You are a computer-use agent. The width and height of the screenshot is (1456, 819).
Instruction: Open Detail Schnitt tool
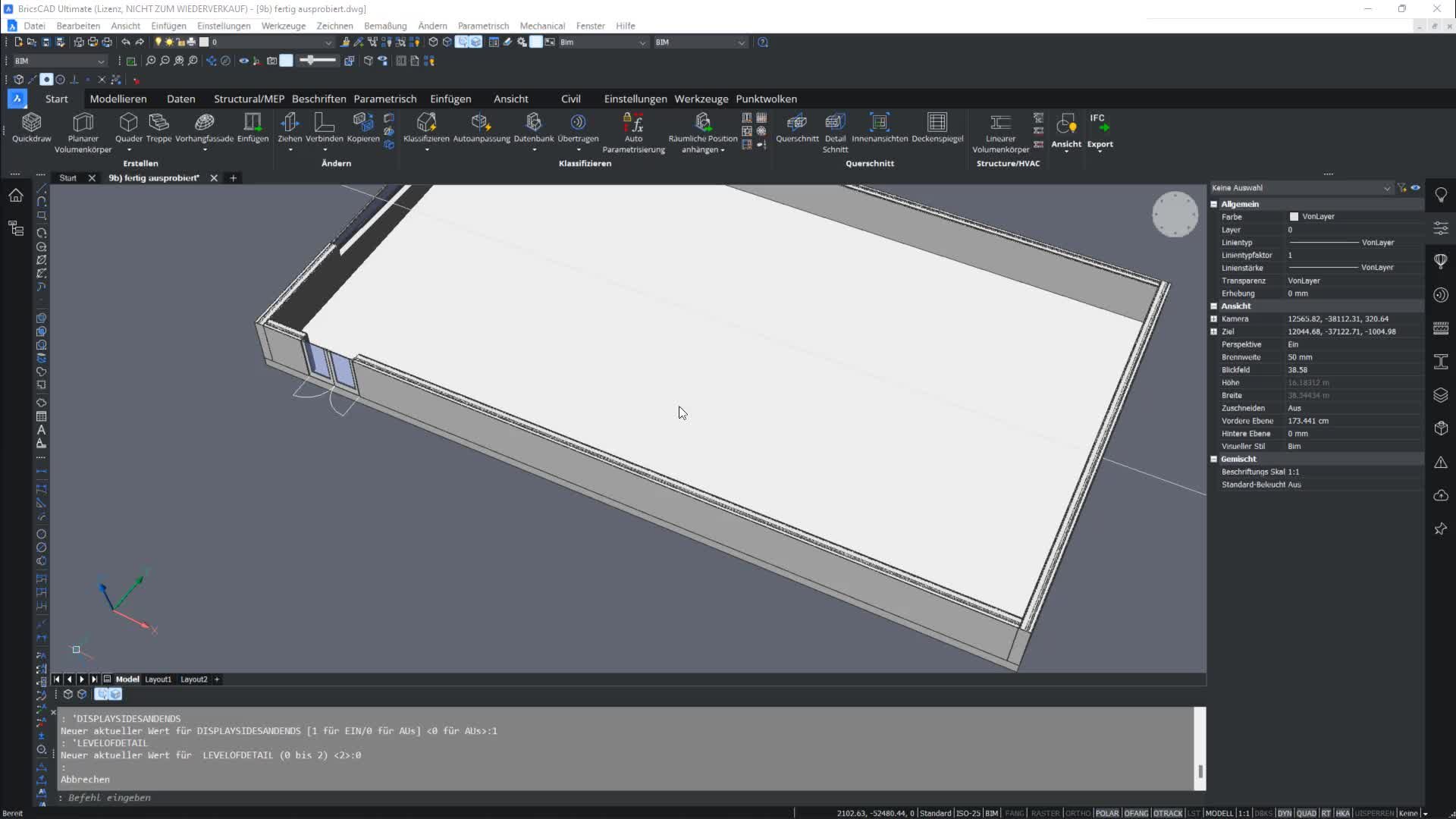click(x=835, y=133)
